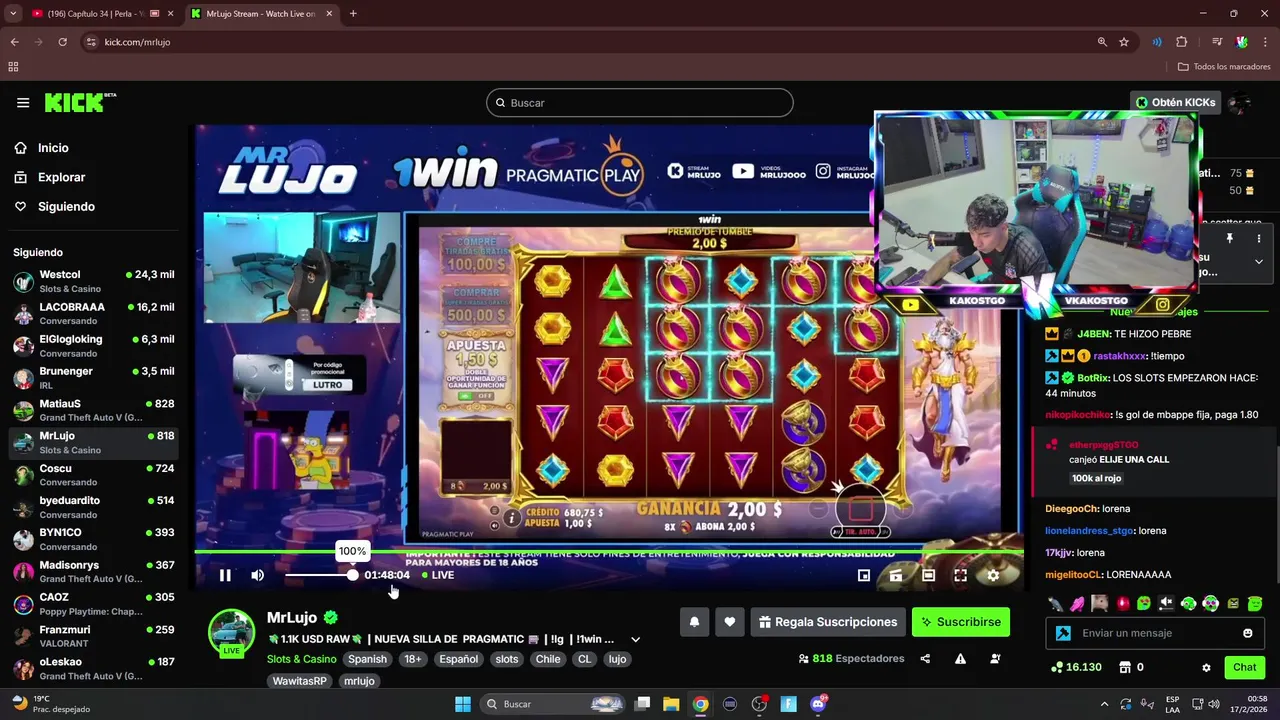Open the clip creation icon in player
1280x720 pixels.
[896, 575]
